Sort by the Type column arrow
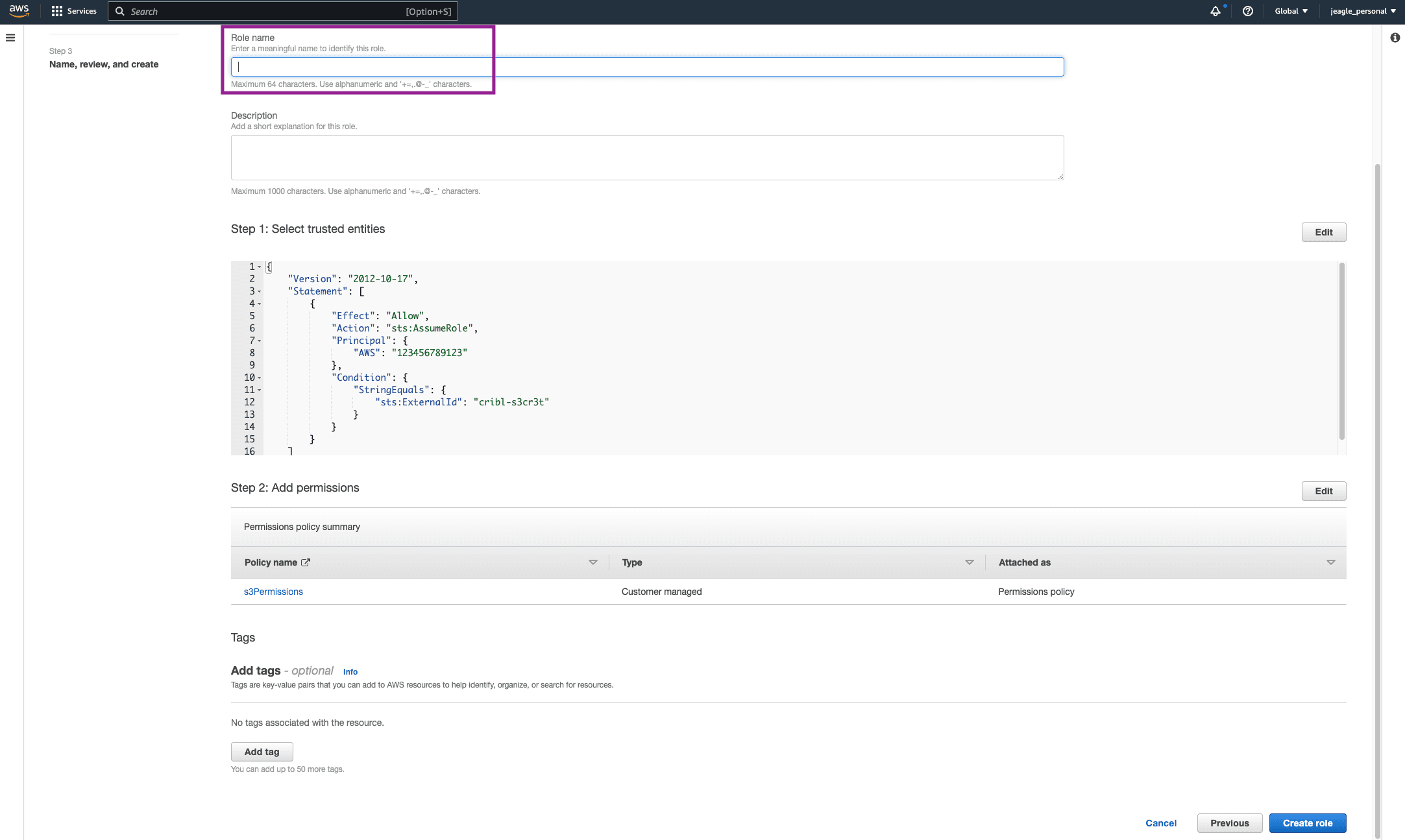Screen dimensions: 1405x840 click(x=969, y=562)
